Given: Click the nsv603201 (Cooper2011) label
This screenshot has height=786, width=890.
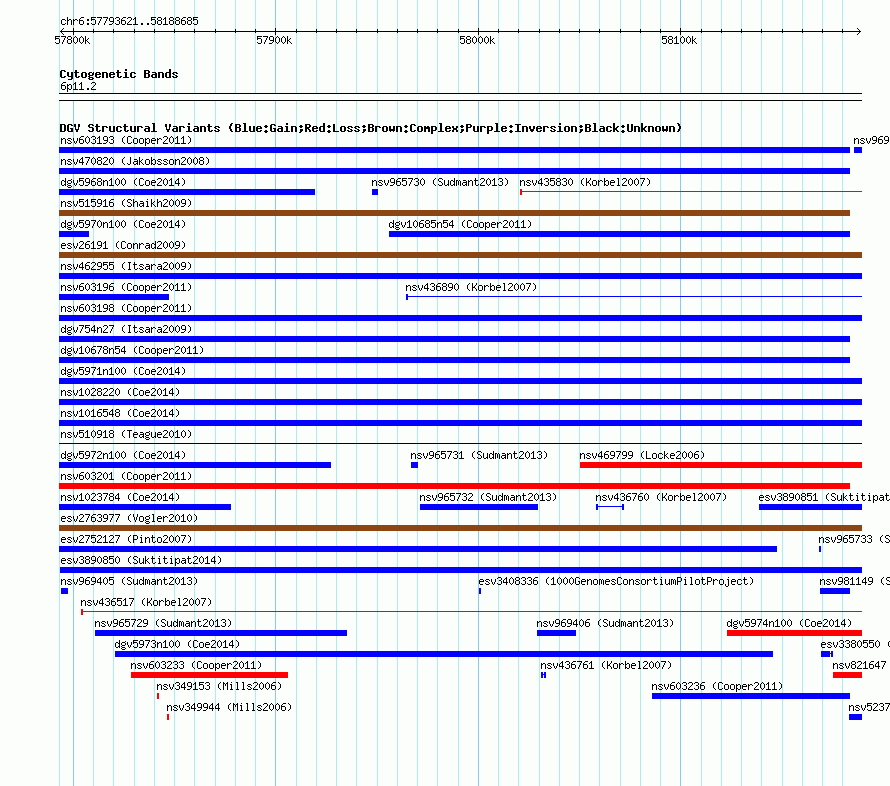Looking at the screenshot, I should click(126, 476).
